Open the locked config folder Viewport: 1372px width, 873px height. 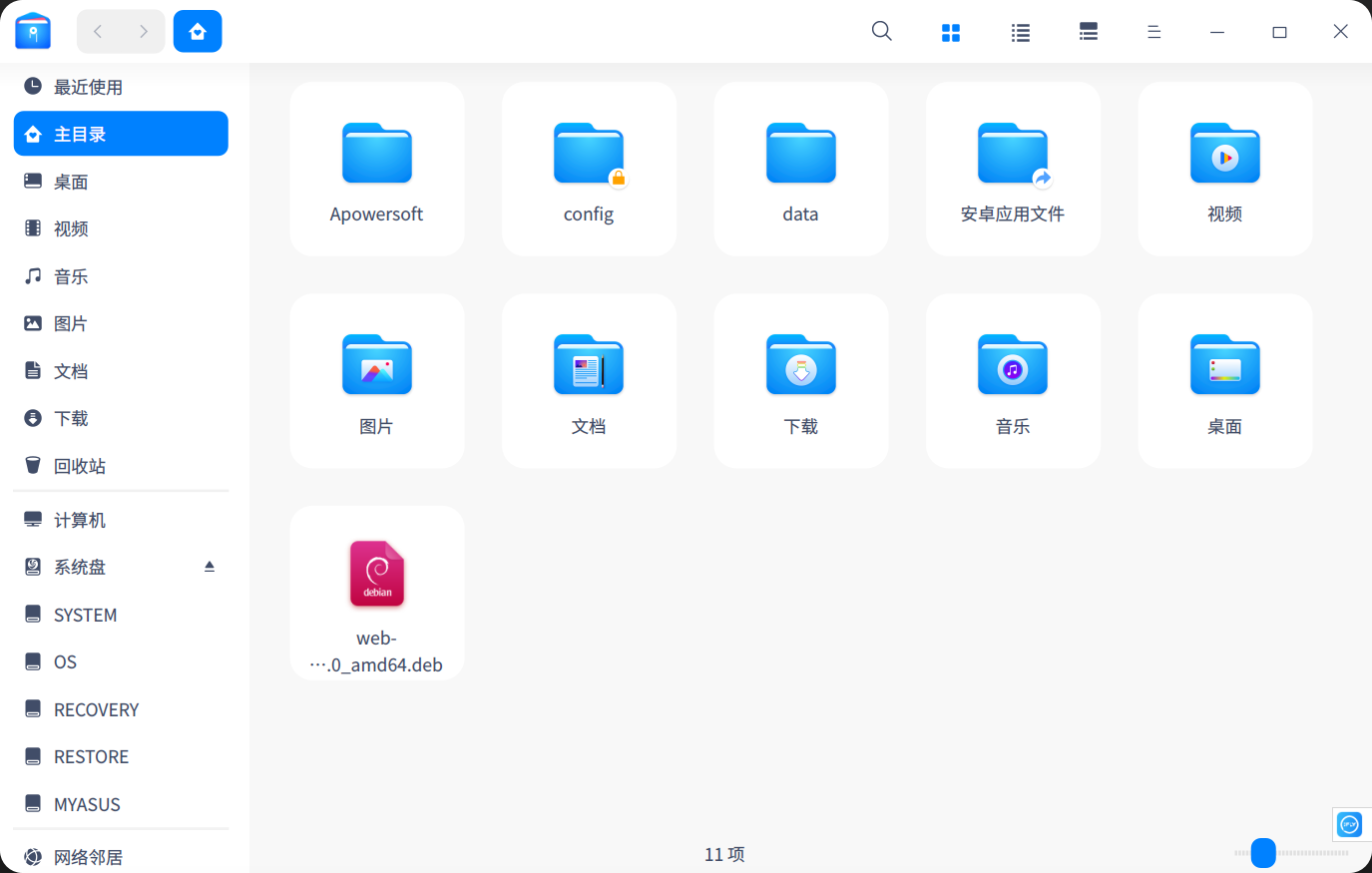589,169
